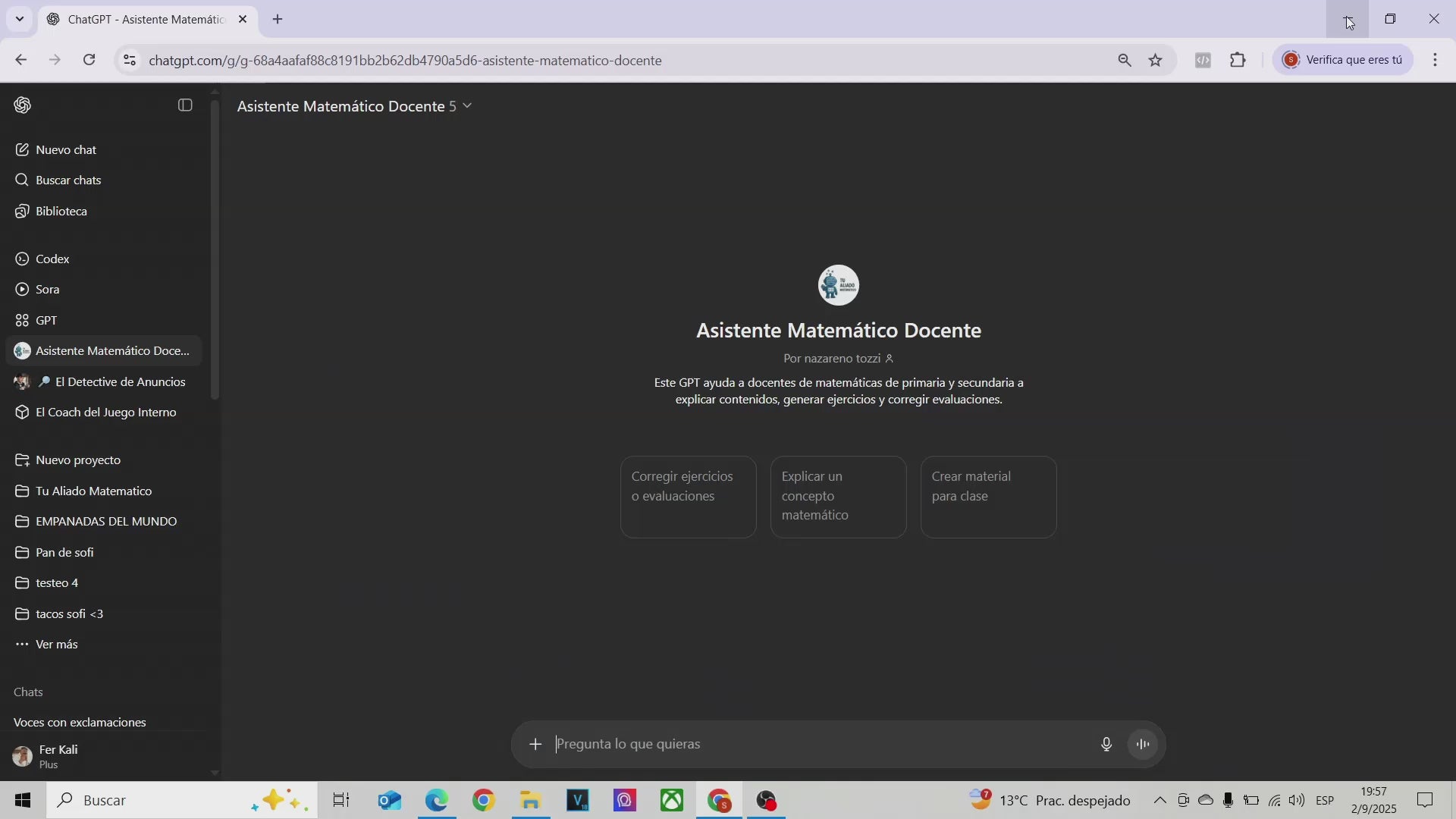
Task: Select Asistente Matemático Docente in sidebar
Action: tap(103, 351)
